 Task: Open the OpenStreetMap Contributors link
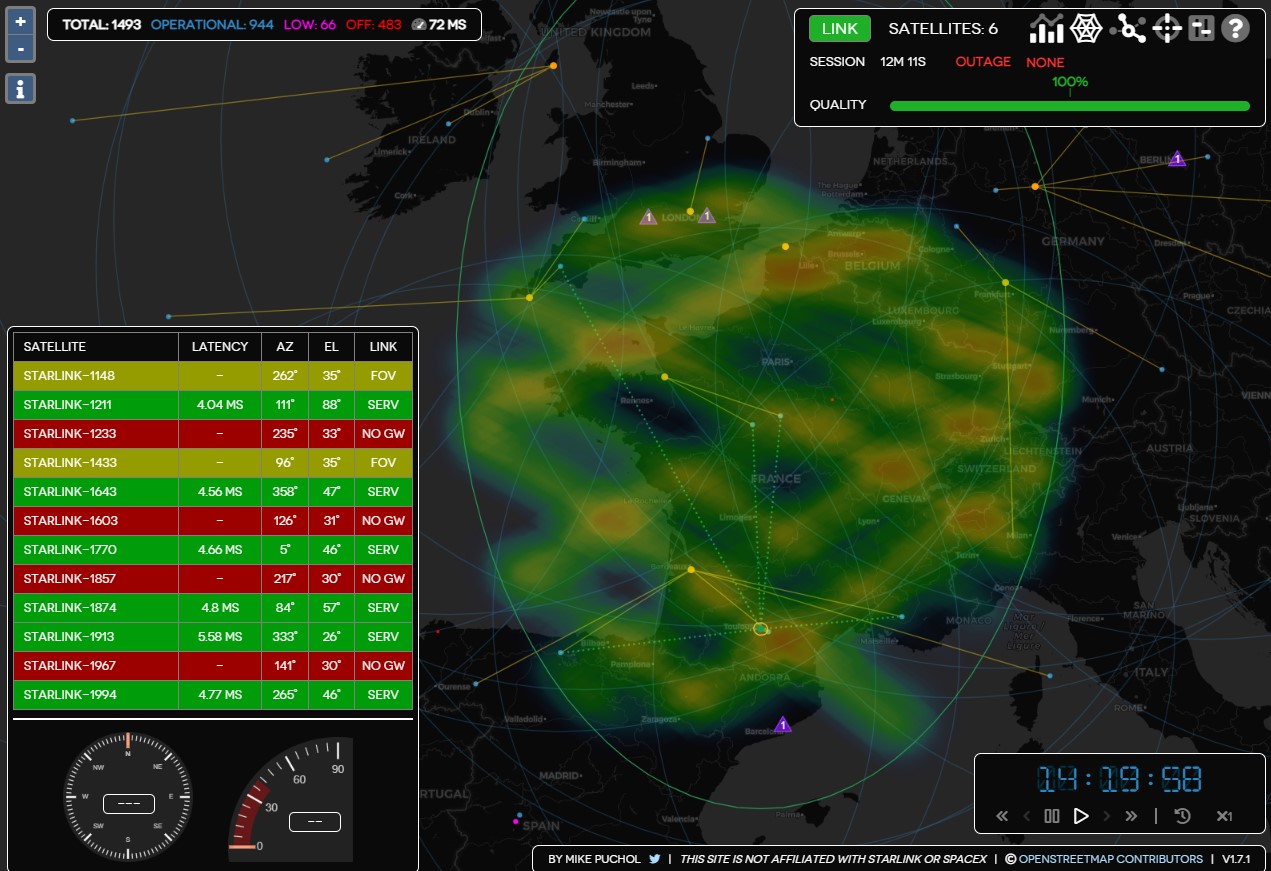pyautogui.click(x=1110, y=859)
